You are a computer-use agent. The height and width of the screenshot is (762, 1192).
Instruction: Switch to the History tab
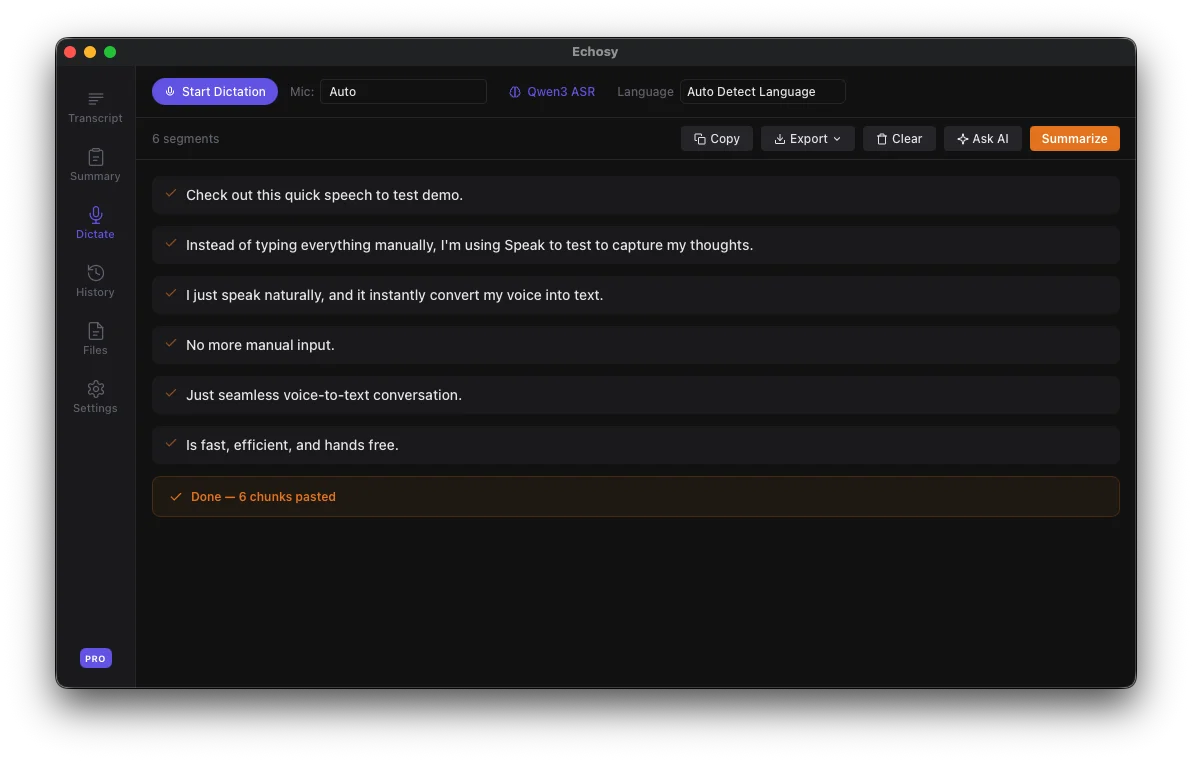pos(95,280)
